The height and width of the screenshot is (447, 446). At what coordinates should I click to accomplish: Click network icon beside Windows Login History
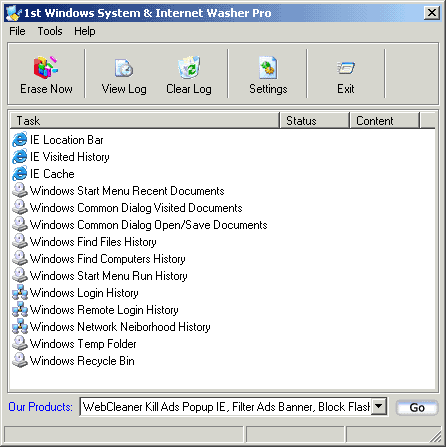(x=20, y=292)
